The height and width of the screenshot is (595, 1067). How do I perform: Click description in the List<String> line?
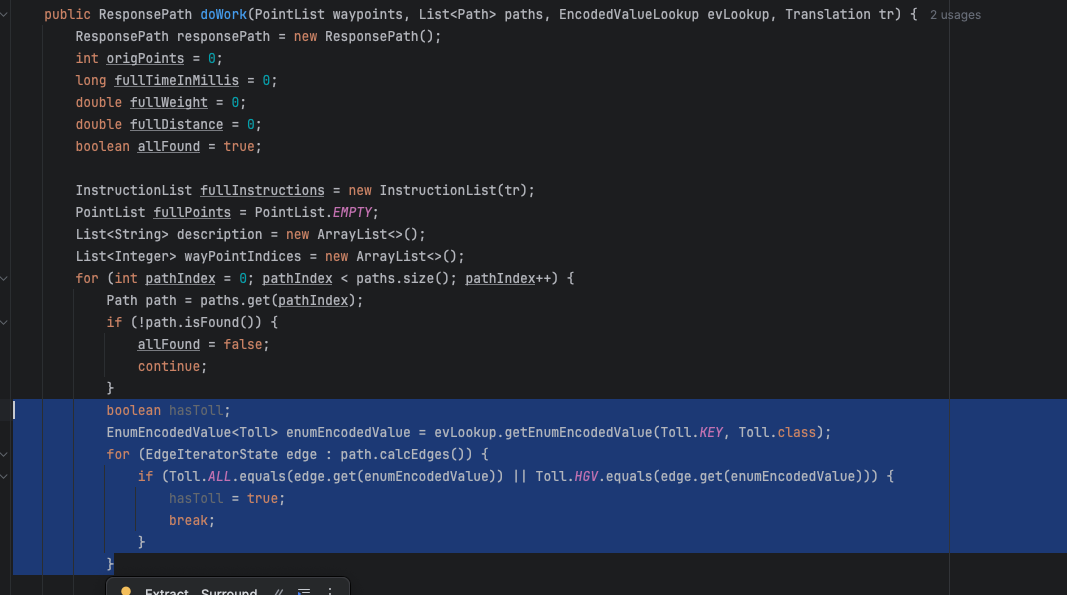(x=219, y=234)
